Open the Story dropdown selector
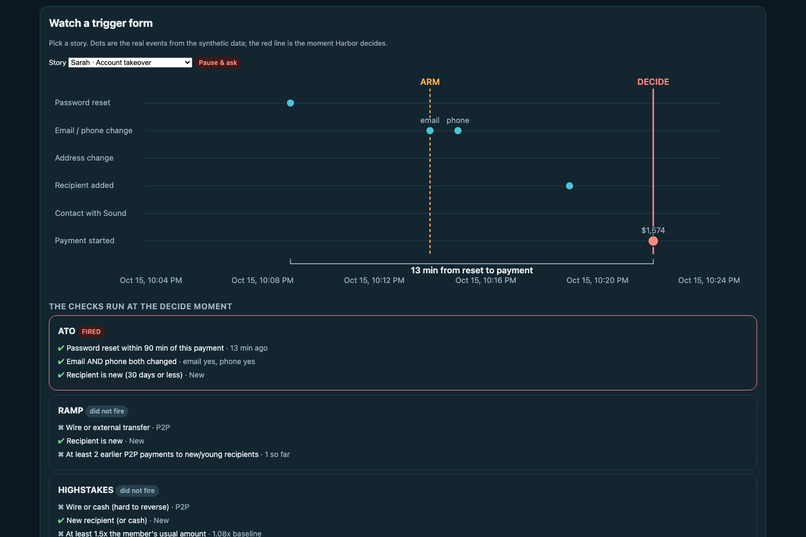 [130, 63]
